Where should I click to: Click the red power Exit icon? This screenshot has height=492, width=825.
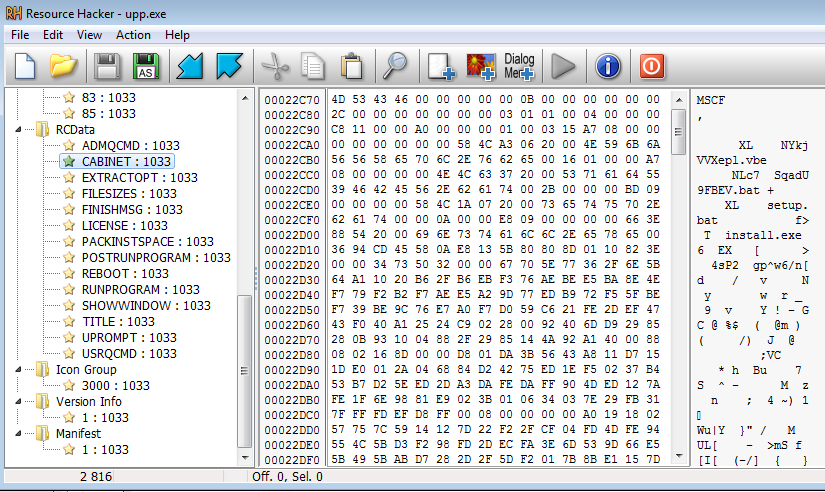(x=652, y=66)
